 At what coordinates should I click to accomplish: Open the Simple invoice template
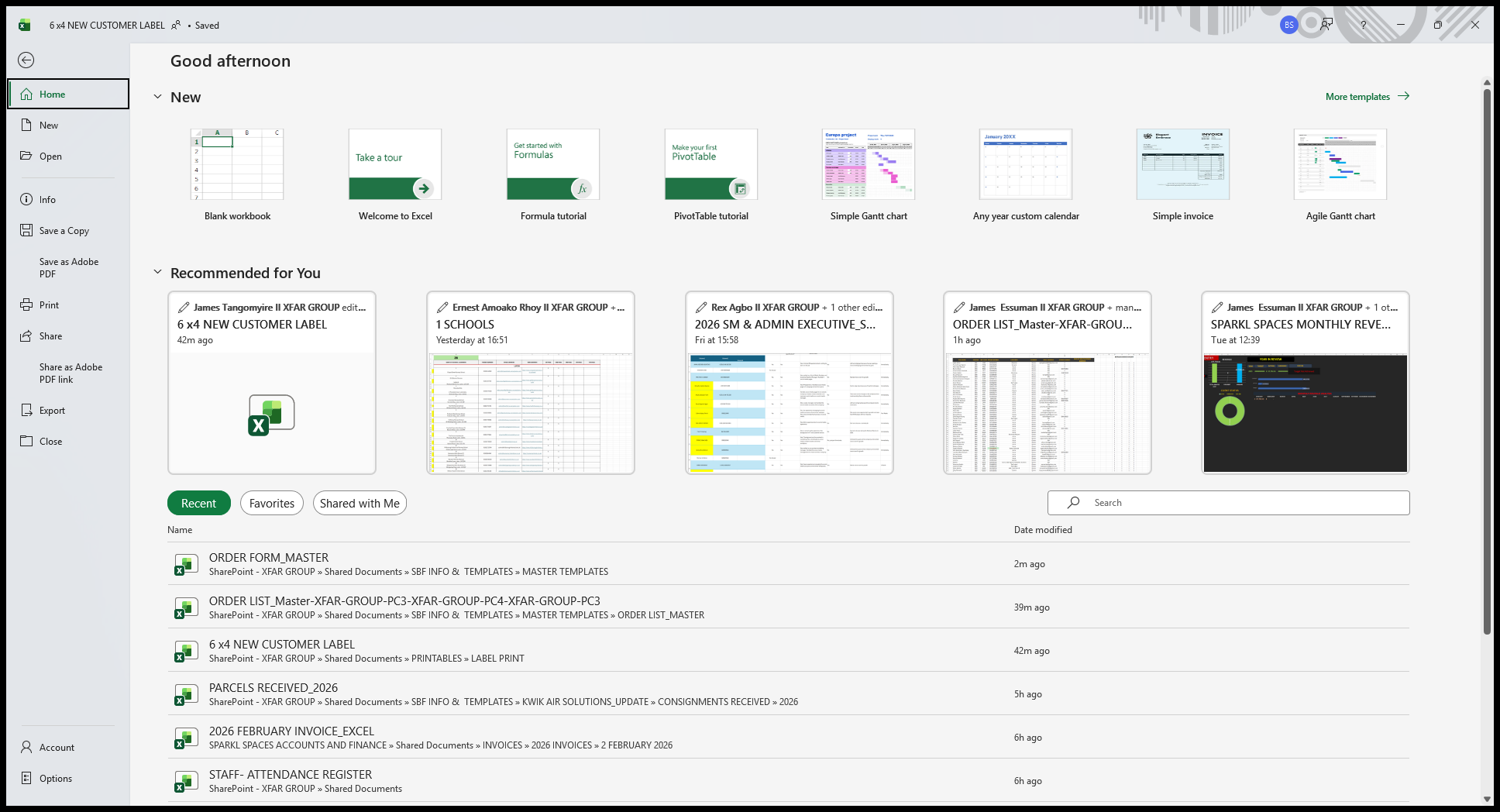tap(1182, 165)
